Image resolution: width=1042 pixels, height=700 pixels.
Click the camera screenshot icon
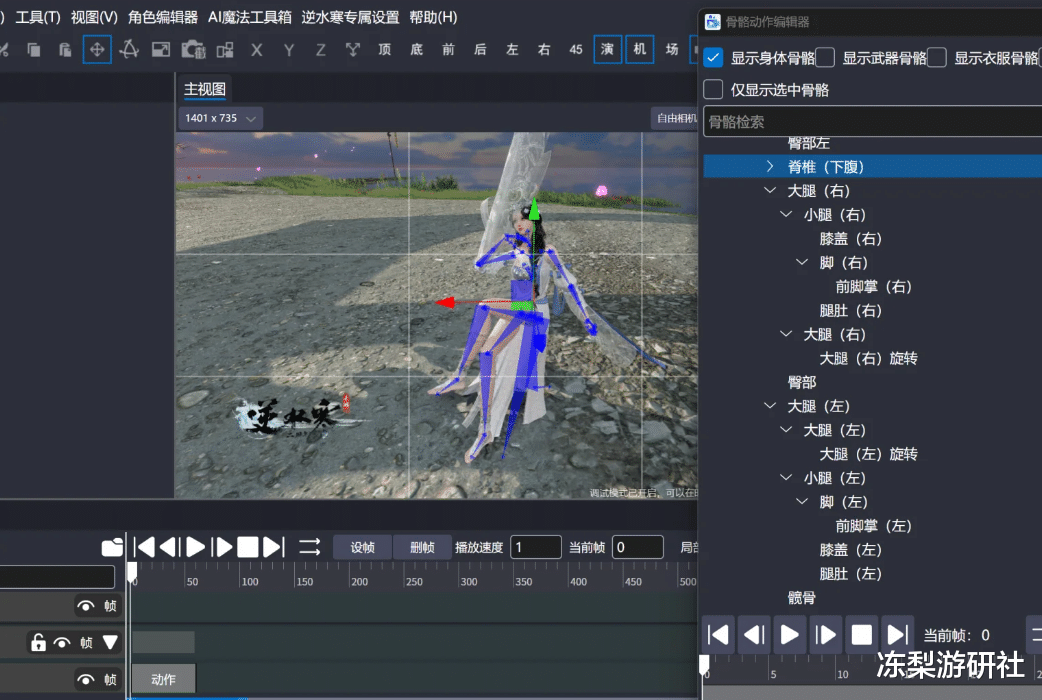point(193,49)
